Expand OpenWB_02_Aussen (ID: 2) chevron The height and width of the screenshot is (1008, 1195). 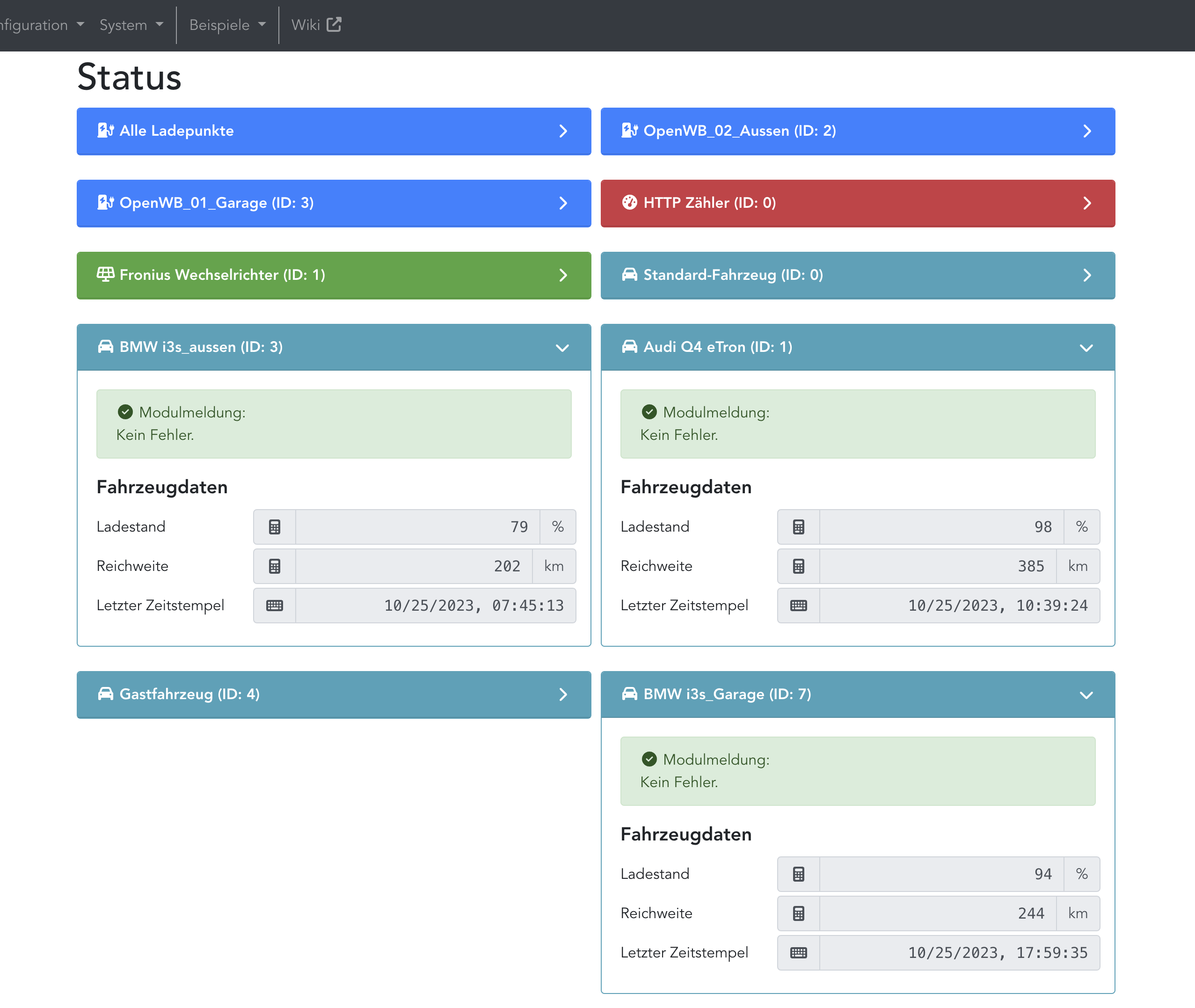[1086, 131]
